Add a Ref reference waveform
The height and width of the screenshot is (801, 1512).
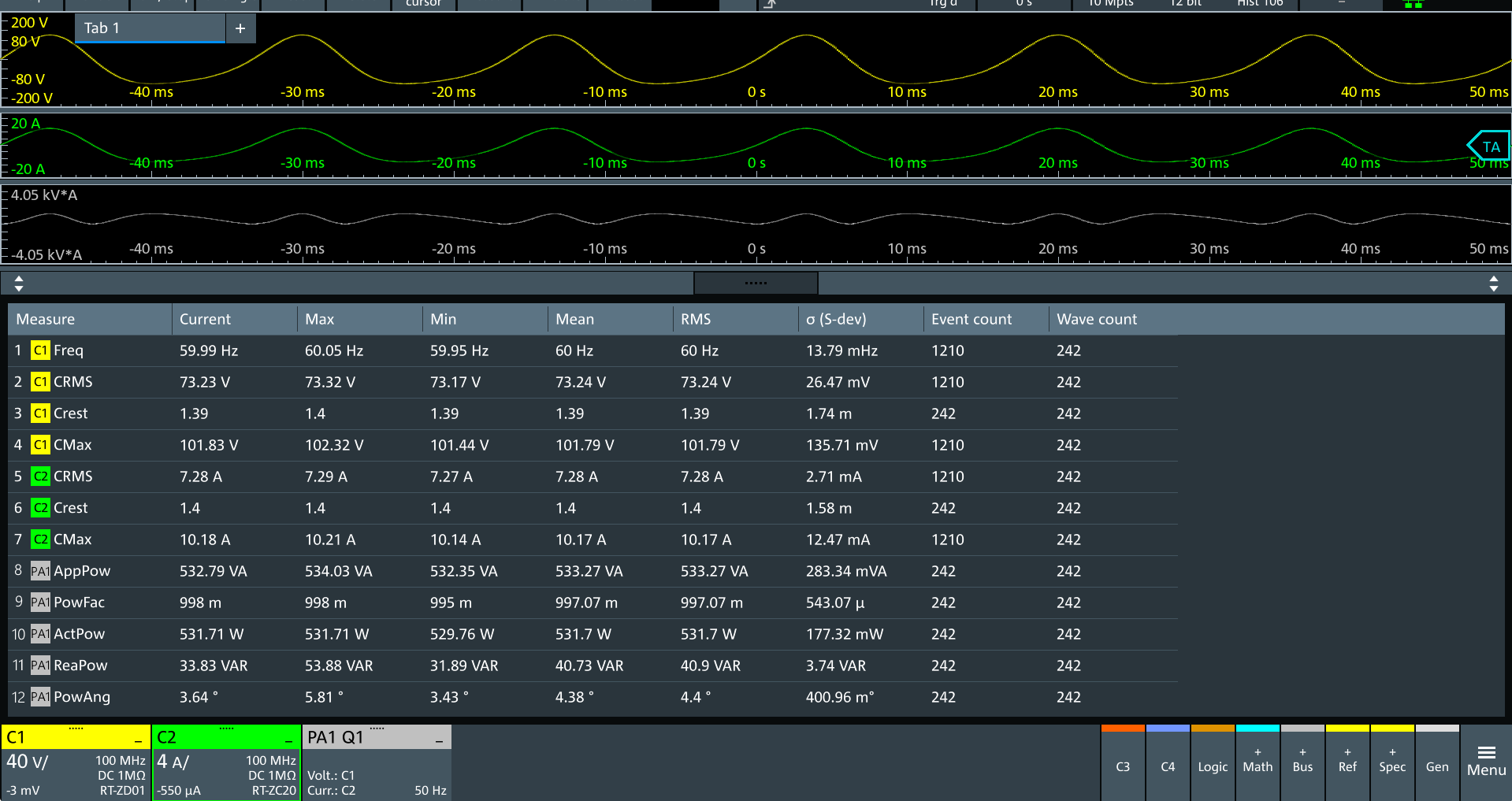click(1347, 762)
